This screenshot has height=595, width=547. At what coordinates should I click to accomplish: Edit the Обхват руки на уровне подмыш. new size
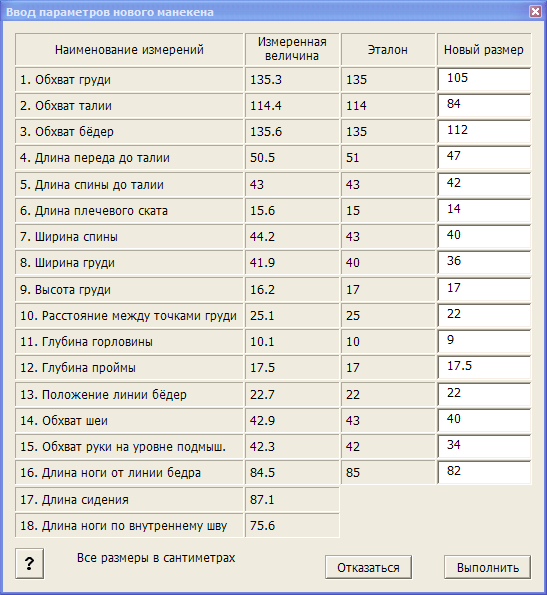484,446
